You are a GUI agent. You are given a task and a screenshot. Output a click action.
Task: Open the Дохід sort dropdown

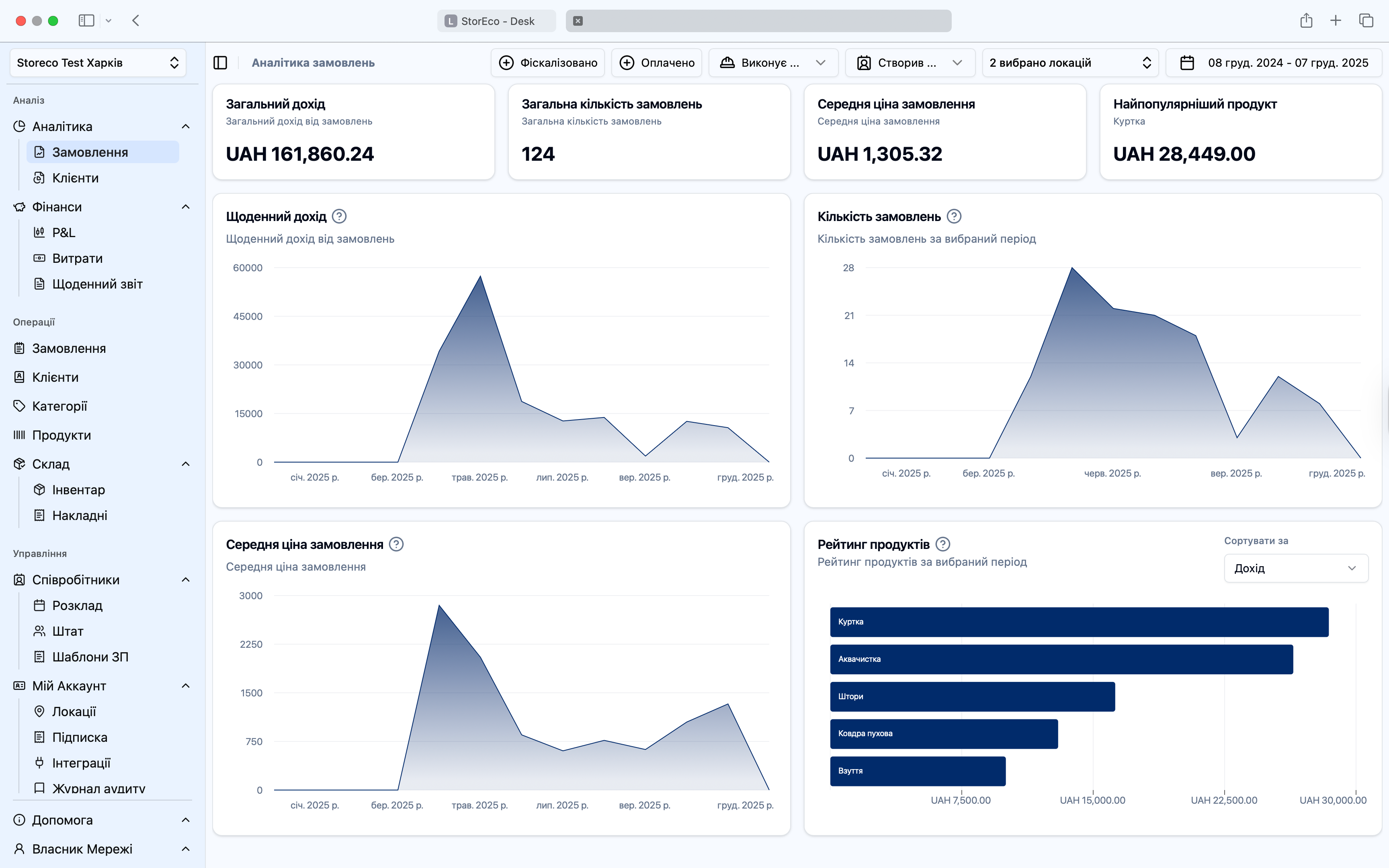[1295, 568]
